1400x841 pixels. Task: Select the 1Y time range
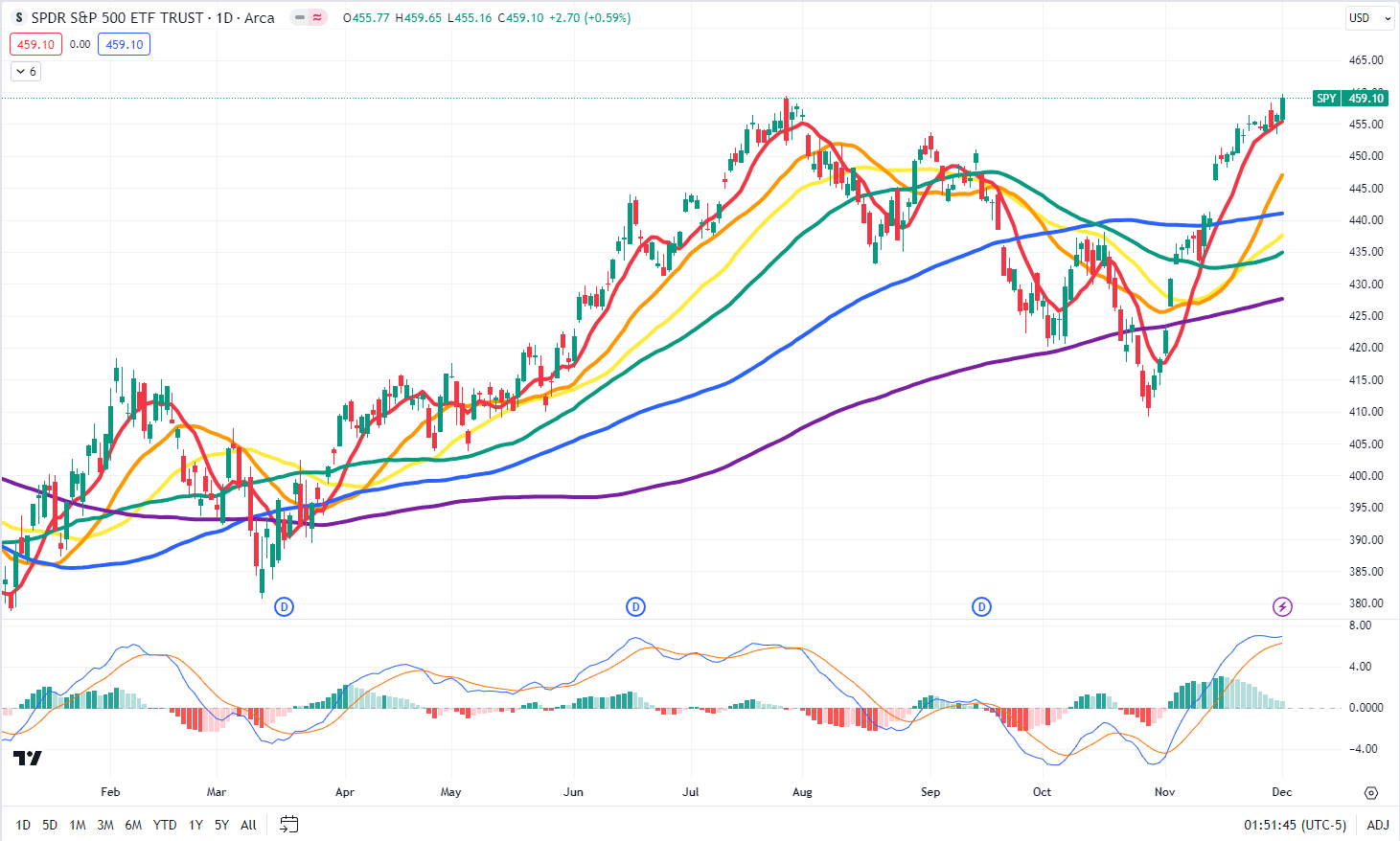195,825
